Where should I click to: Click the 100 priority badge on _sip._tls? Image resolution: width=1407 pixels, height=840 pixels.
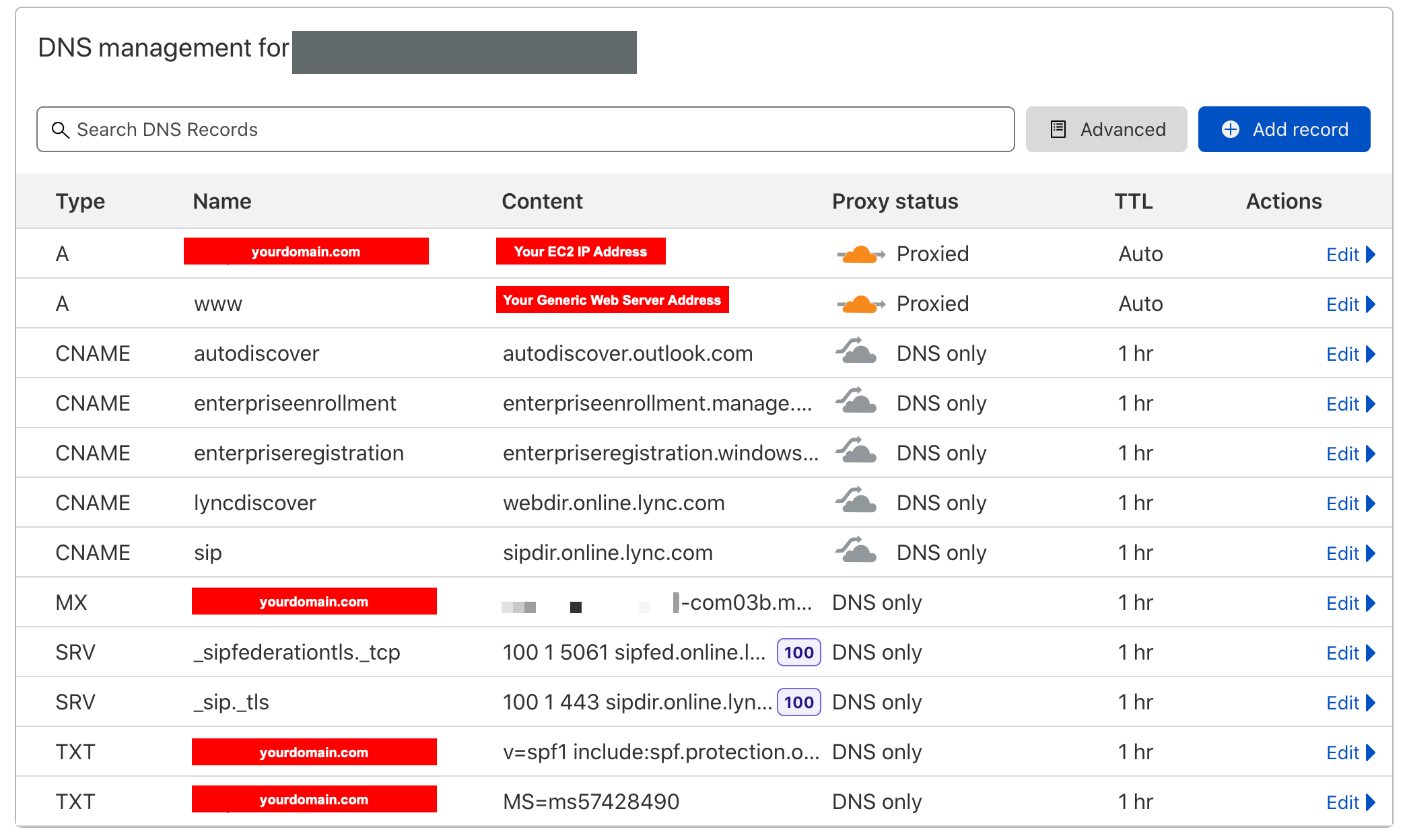point(798,702)
